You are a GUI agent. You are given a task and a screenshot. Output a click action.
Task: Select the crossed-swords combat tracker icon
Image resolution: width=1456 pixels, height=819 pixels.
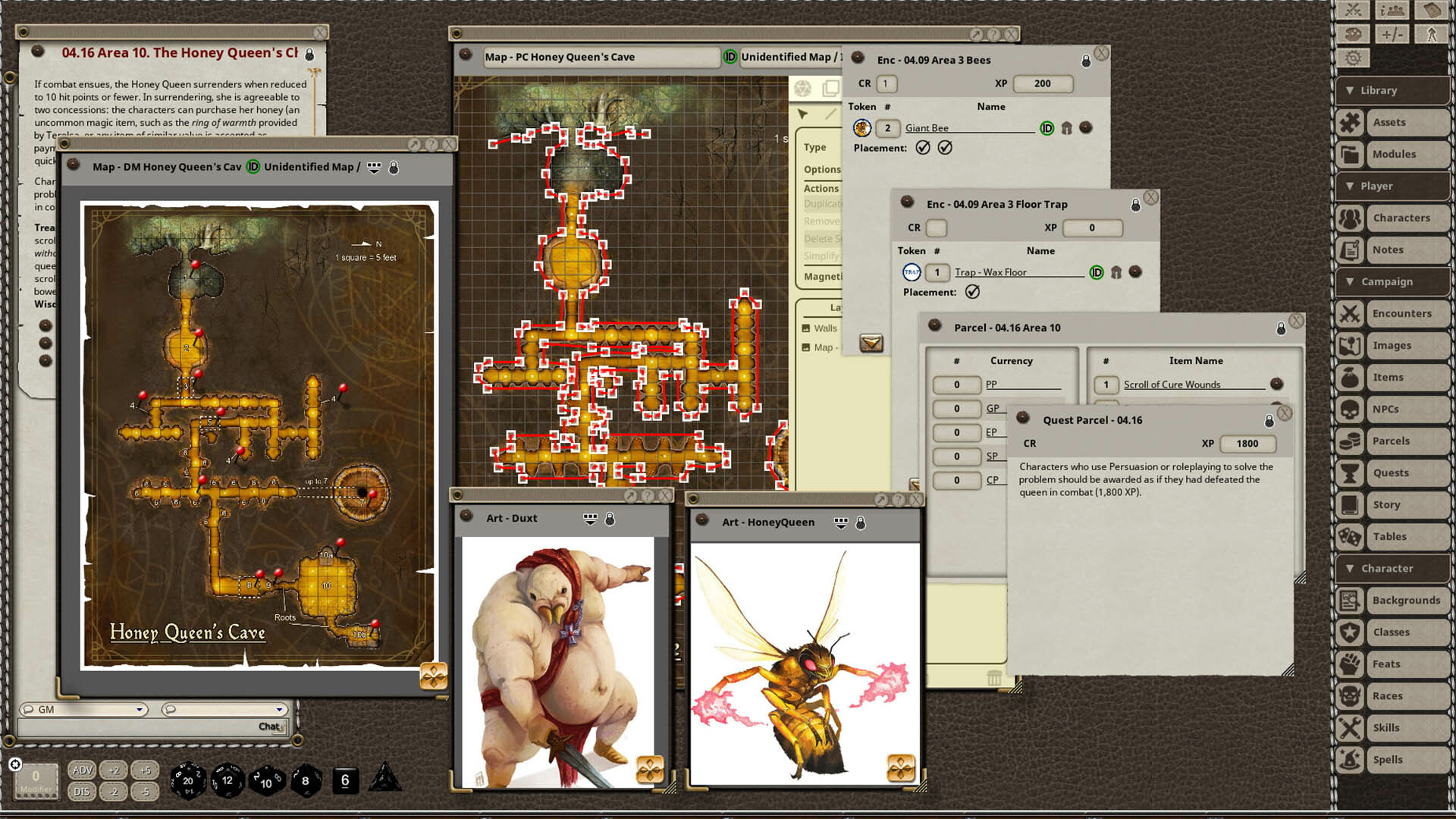point(1354,11)
